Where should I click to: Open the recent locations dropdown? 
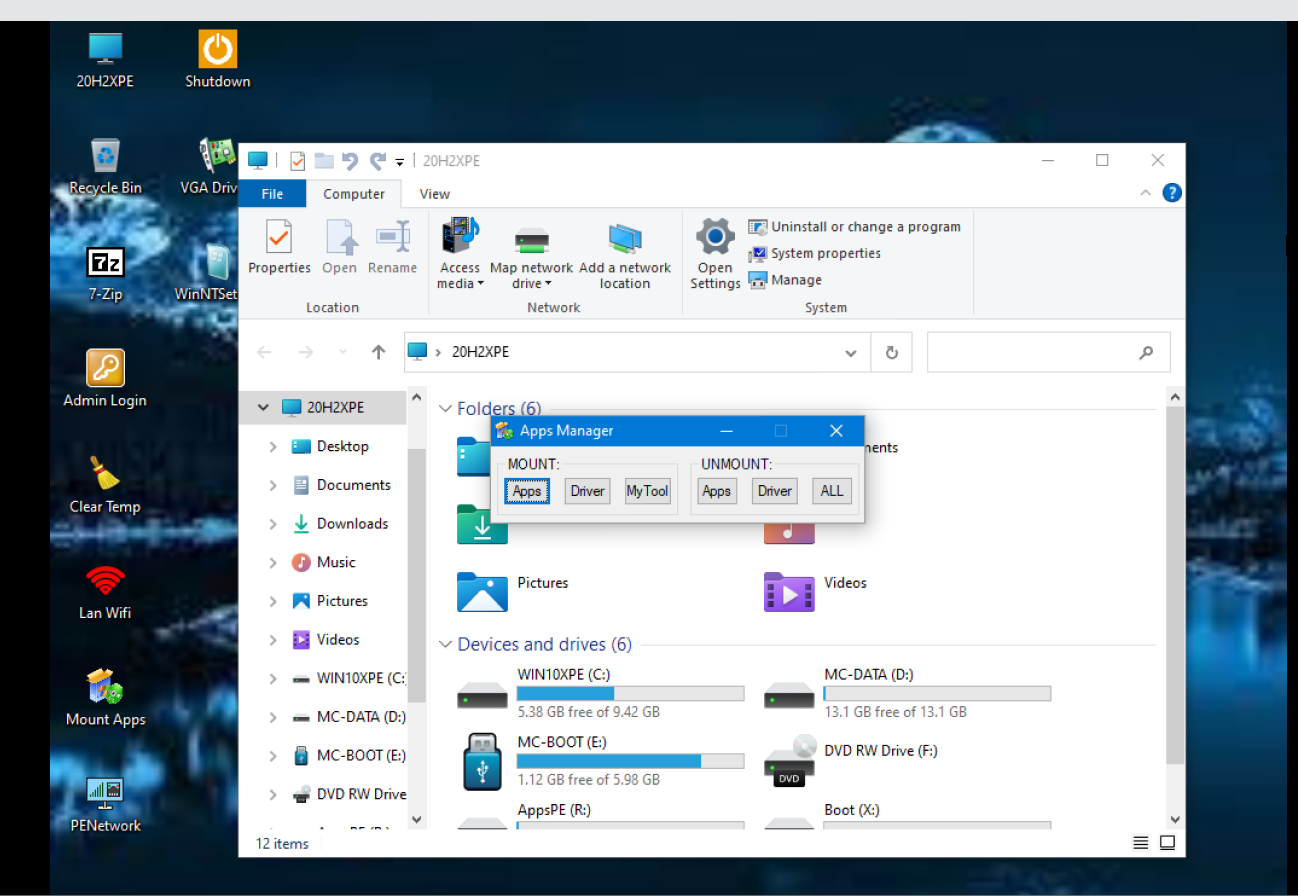coord(343,352)
